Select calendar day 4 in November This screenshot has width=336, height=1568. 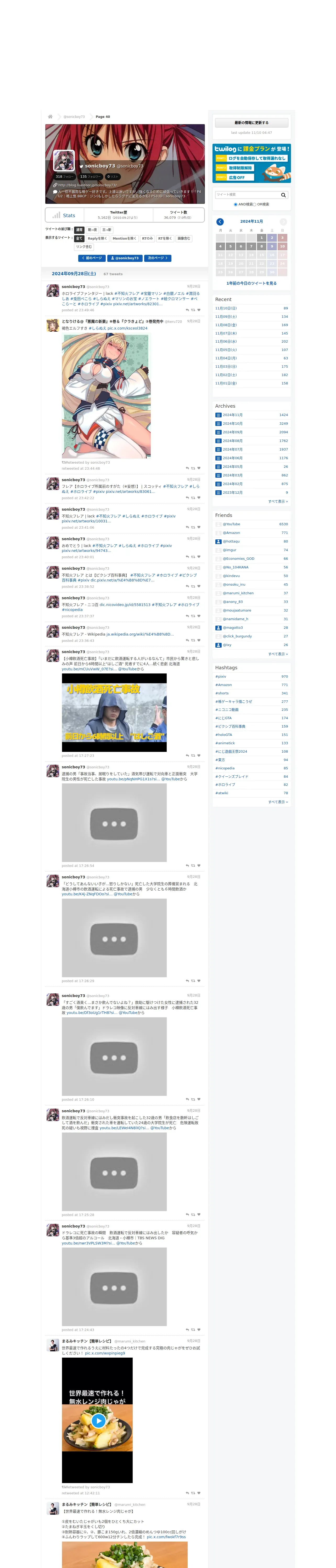(x=220, y=246)
